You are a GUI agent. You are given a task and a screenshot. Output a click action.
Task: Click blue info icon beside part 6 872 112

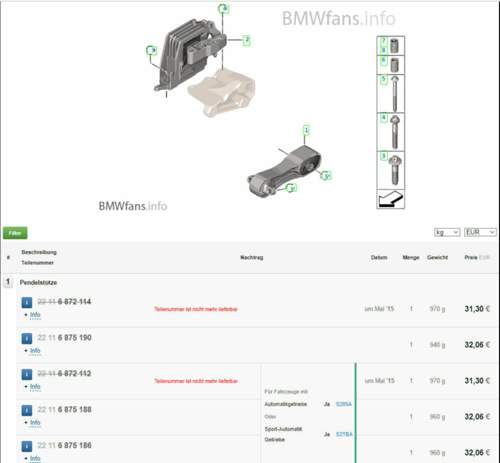click(x=27, y=374)
